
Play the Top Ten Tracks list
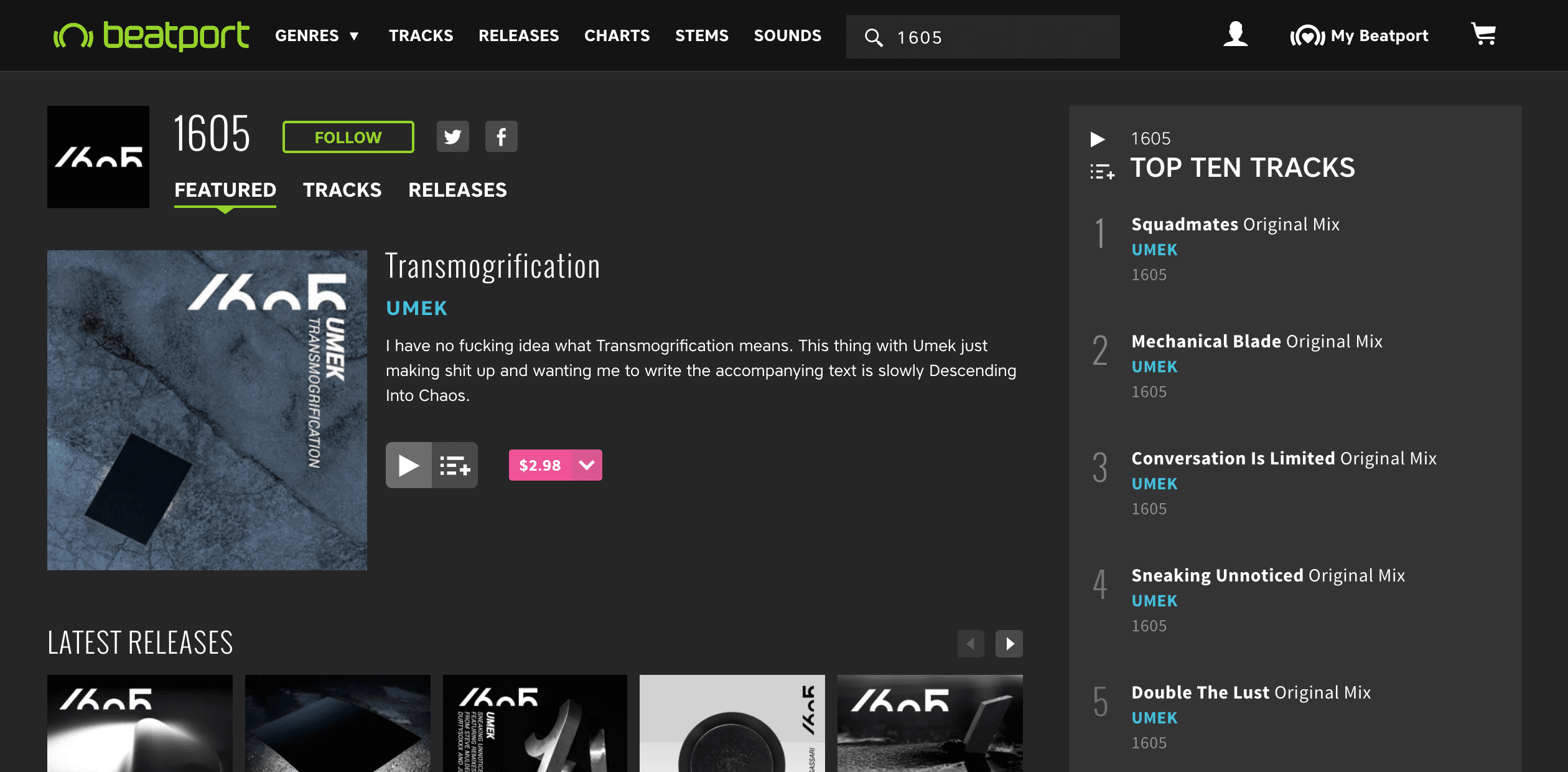pyautogui.click(x=1098, y=139)
